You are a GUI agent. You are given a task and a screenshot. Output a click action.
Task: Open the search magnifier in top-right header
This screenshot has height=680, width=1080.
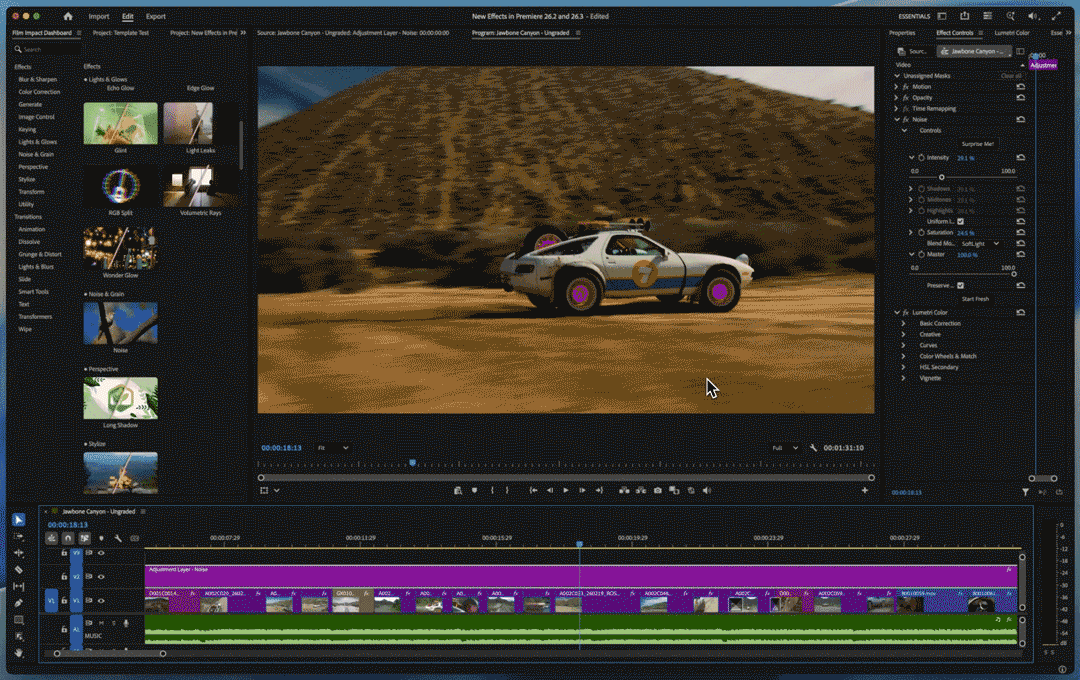click(1010, 16)
